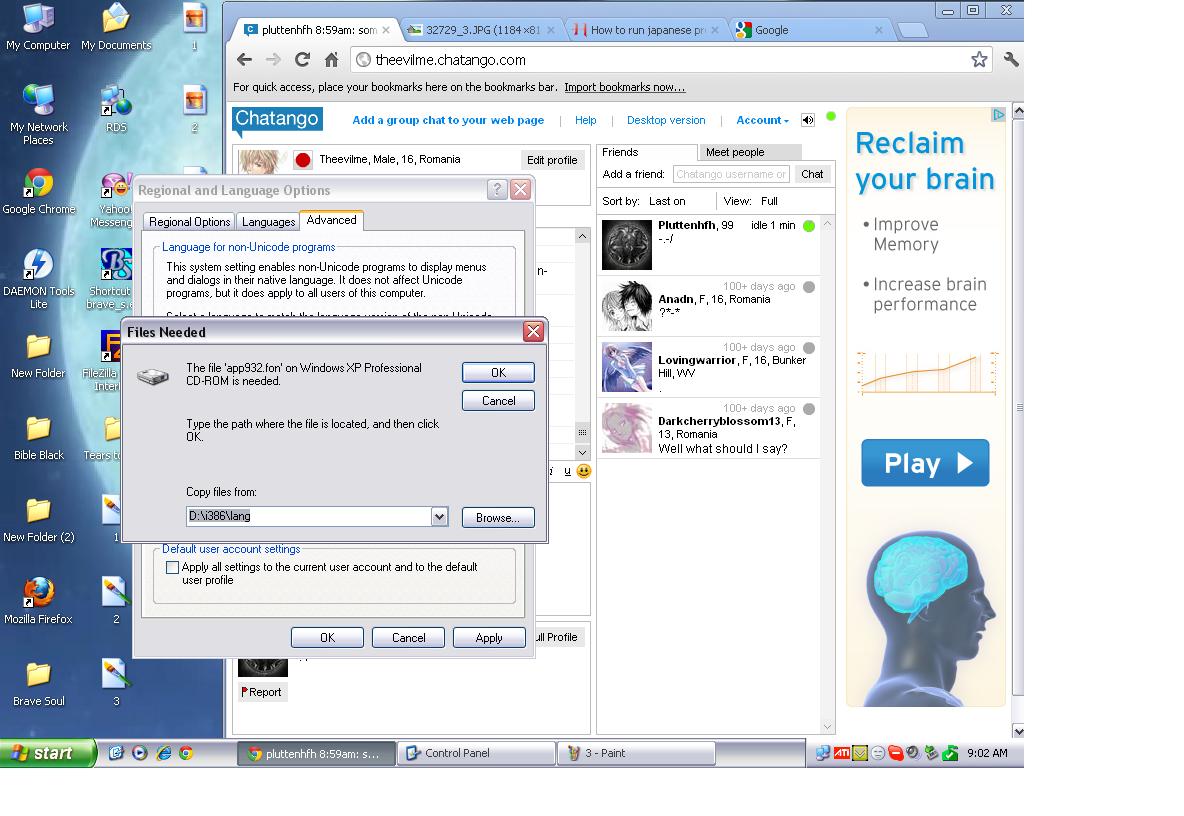1184x816 pixels.
Task: Open the Help link in Chatango header
Action: (585, 120)
